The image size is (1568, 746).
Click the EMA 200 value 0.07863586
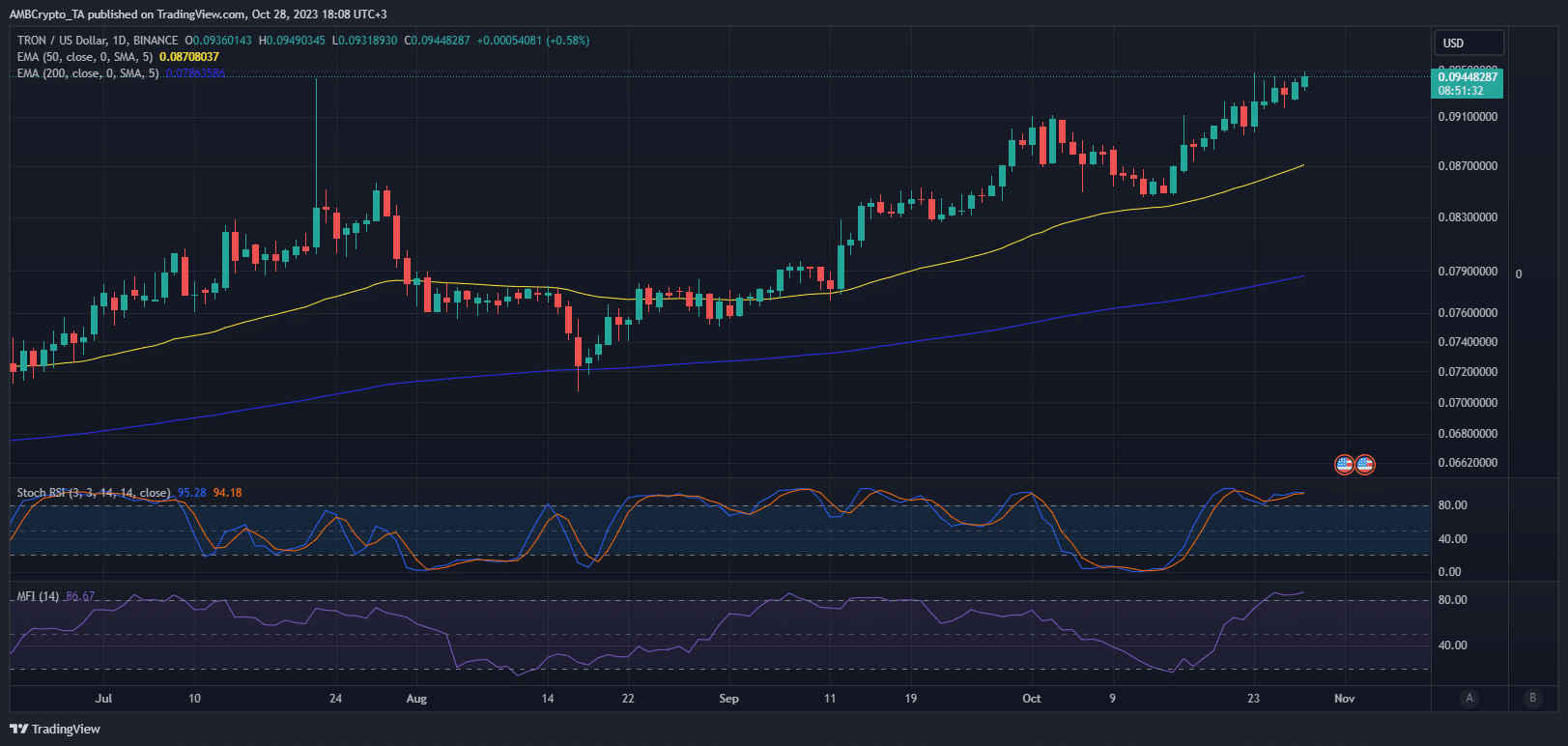(195, 73)
